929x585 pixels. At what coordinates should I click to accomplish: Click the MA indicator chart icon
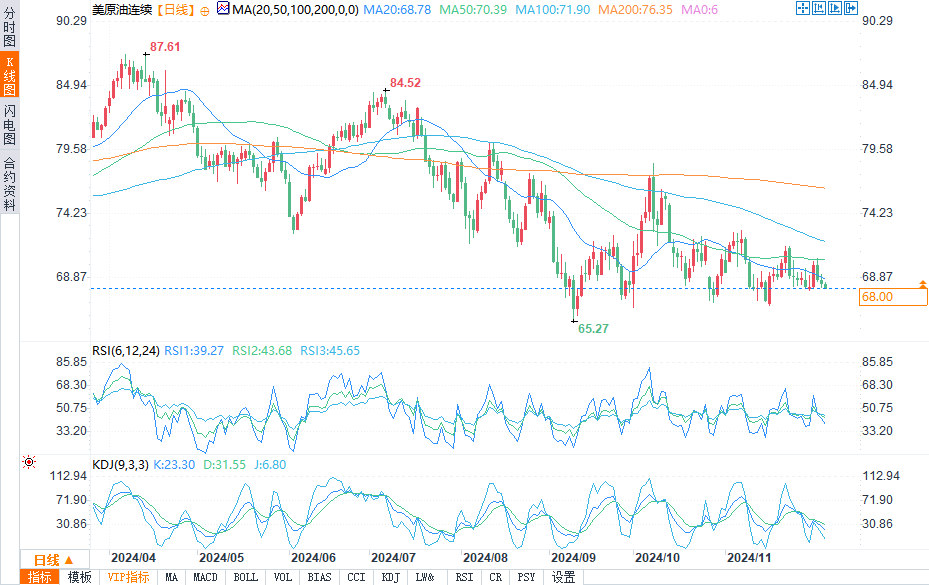click(223, 8)
